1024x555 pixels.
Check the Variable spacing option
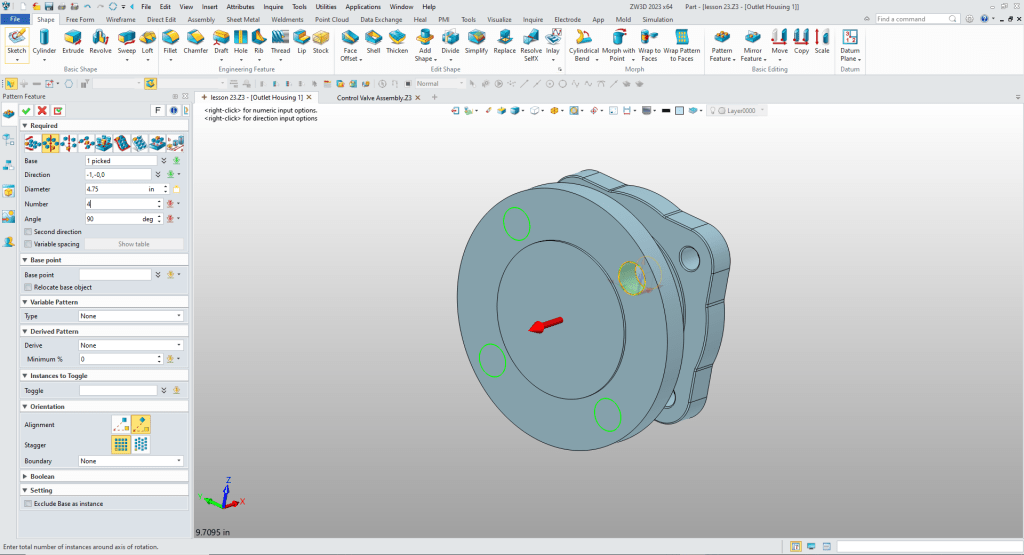pos(27,243)
